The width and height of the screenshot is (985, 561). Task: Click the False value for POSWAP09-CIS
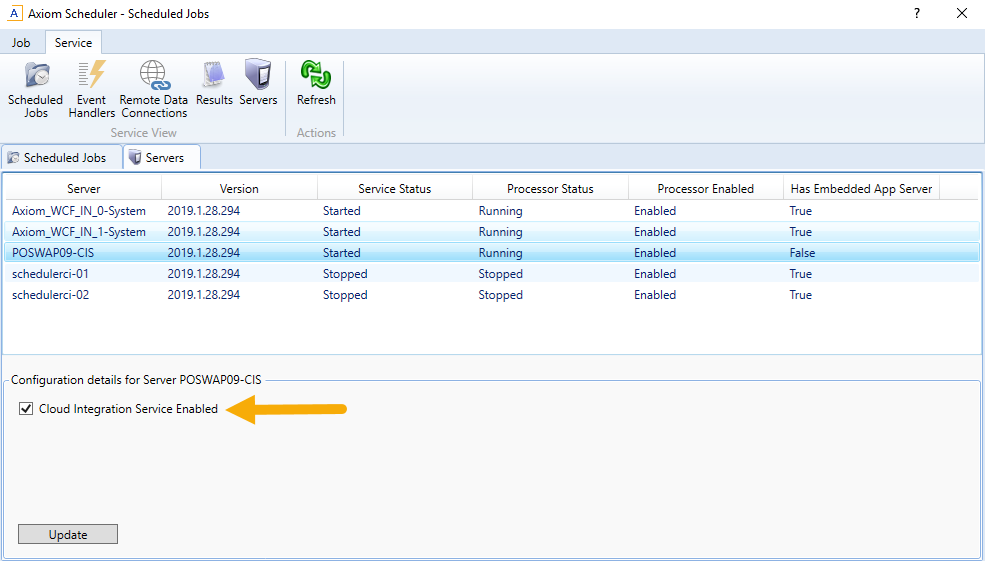802,253
